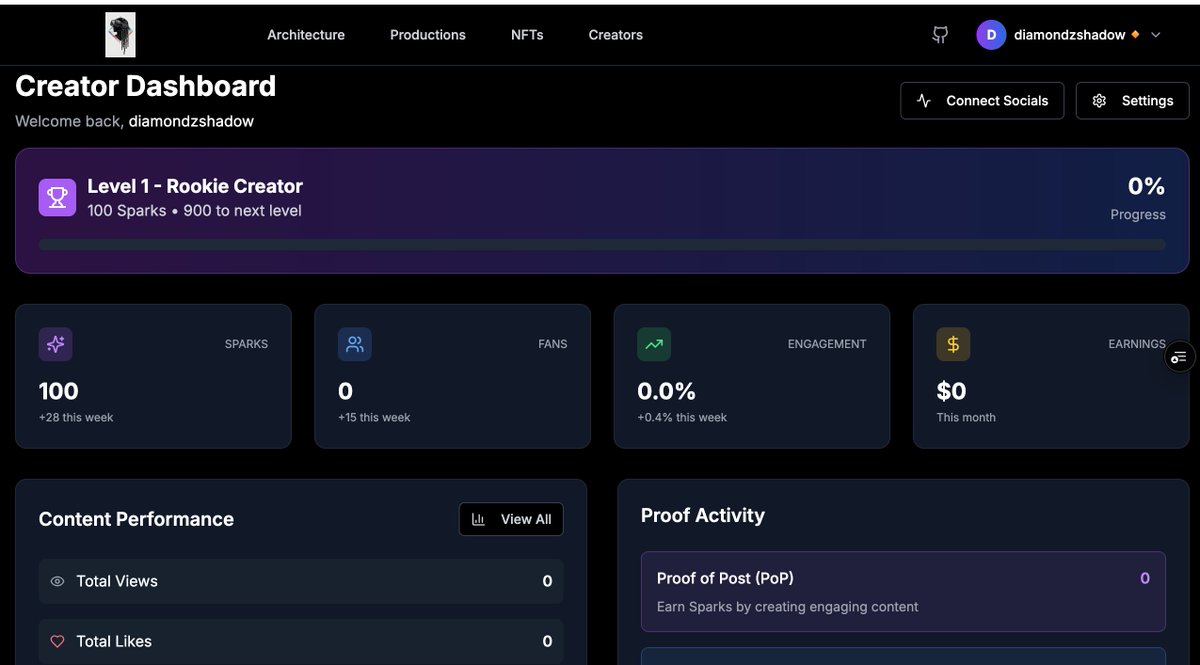Click the trending arrow icon on Engagement card
This screenshot has height=665, width=1200.
pos(653,344)
